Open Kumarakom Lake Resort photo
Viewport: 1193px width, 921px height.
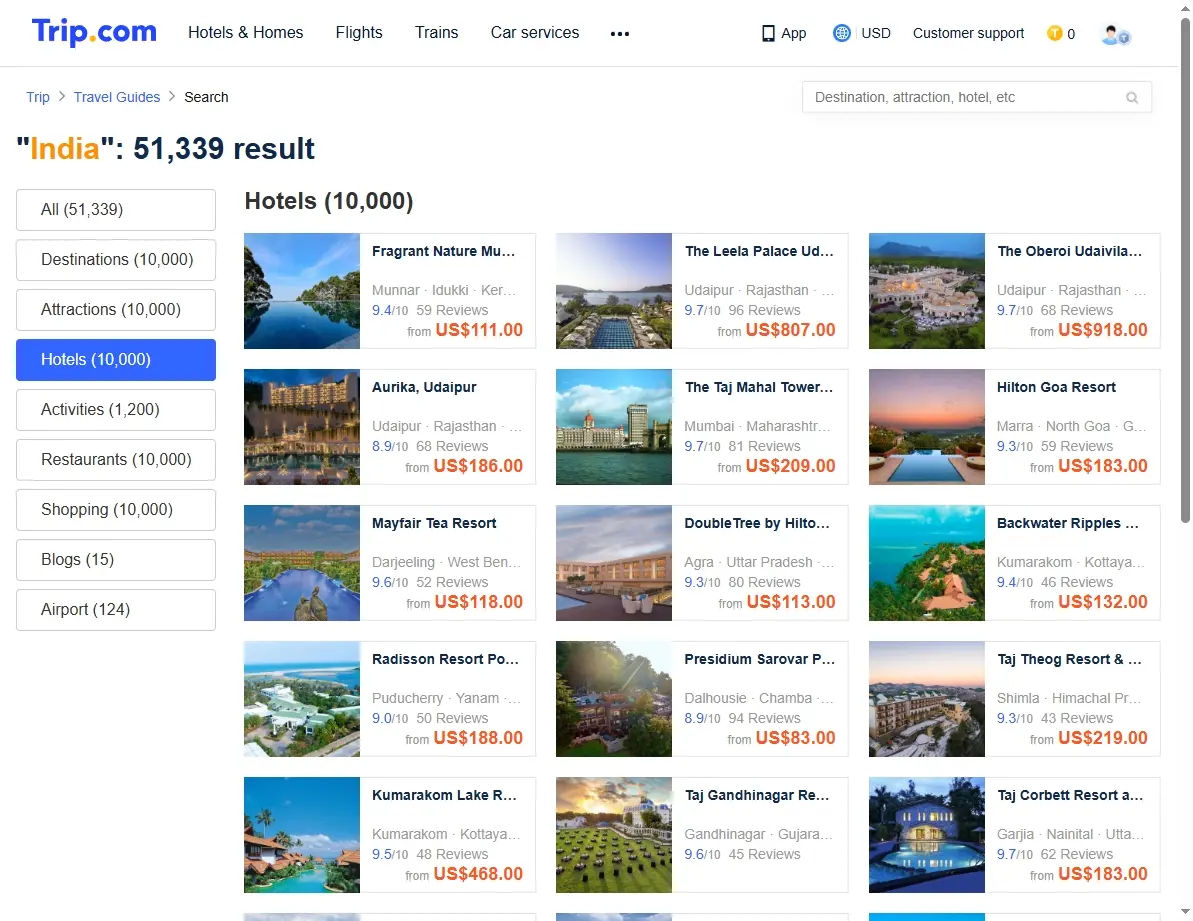302,835
